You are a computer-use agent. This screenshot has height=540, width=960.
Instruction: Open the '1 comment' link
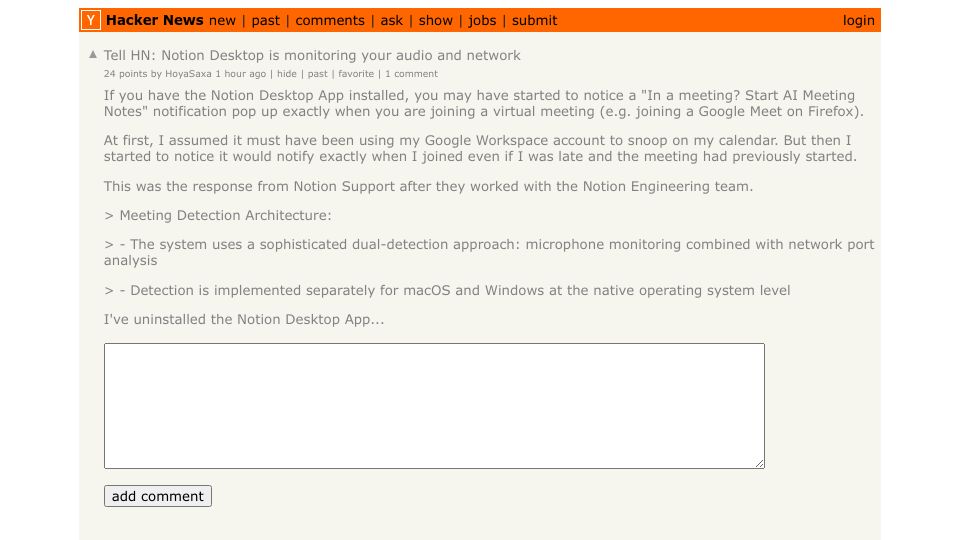411,73
